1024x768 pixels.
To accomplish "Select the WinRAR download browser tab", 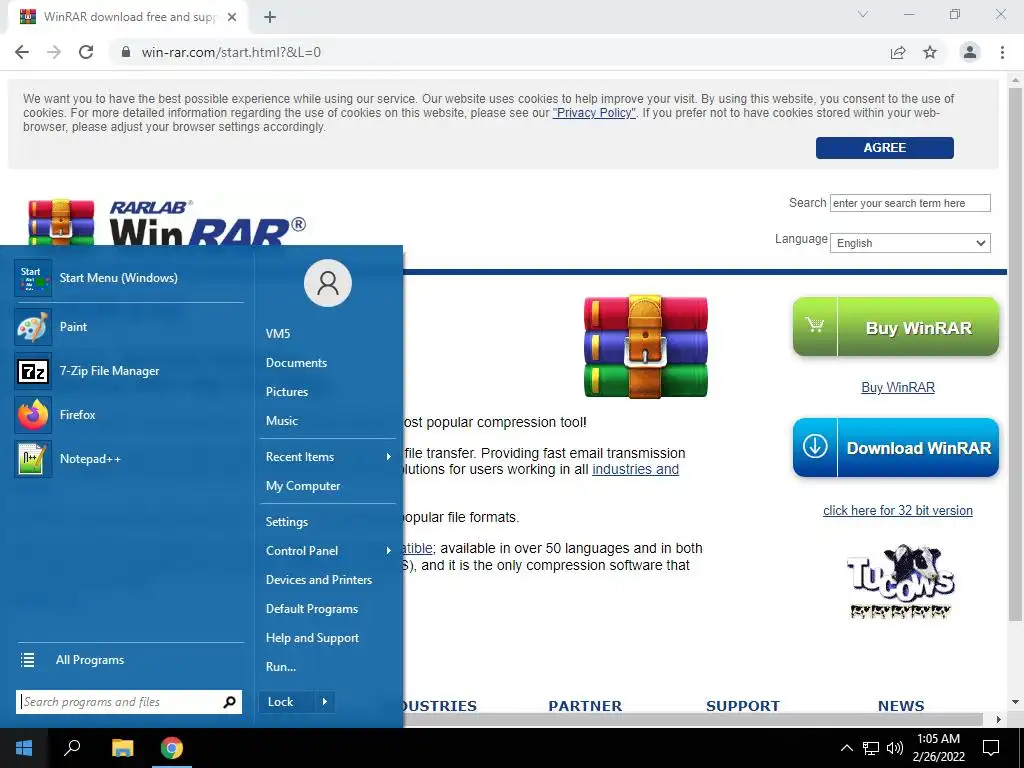I will point(128,18).
